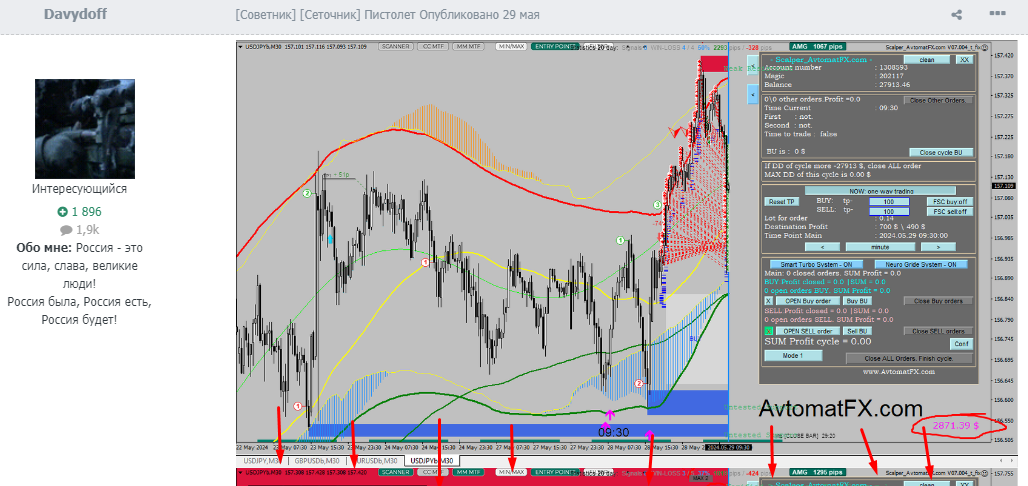Click the www.AvtomatFX.com link in the panel

tap(898, 371)
